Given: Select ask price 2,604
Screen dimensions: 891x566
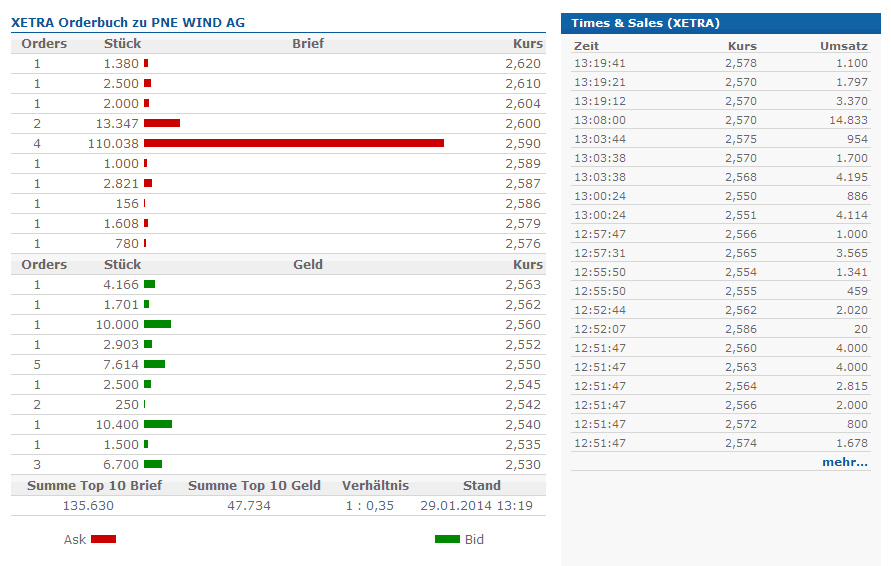Looking at the screenshot, I should [523, 103].
